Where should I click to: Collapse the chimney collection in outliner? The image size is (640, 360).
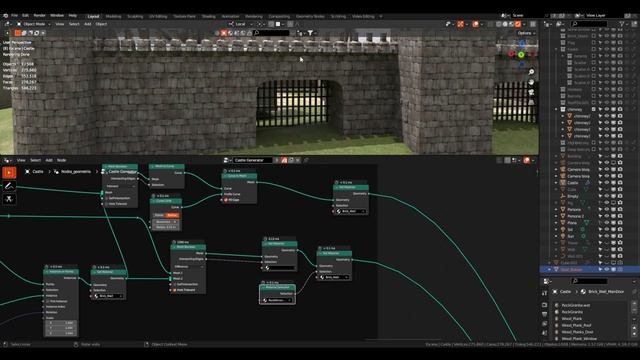click(556, 109)
